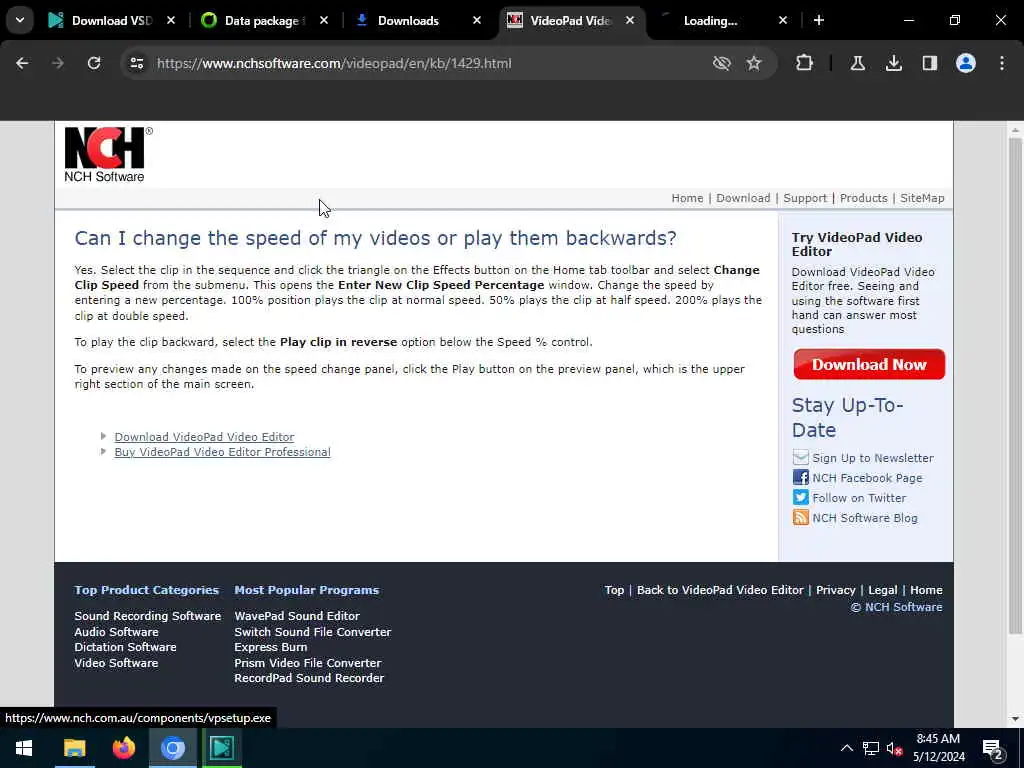Toggle the browser side panel icon

click(929, 63)
